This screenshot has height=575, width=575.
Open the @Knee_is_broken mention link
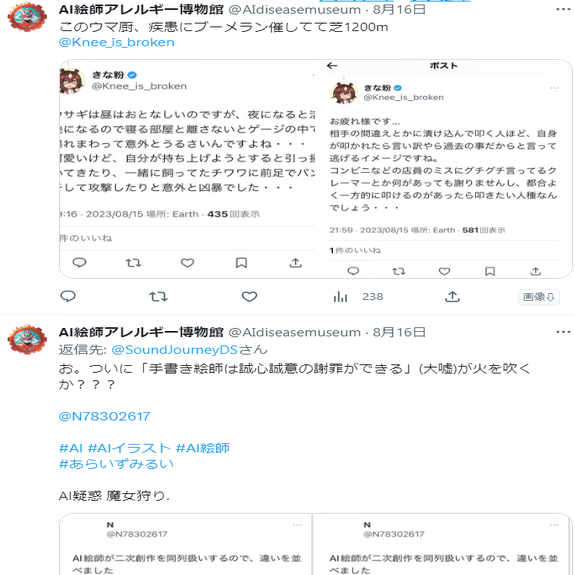[x=117, y=42]
